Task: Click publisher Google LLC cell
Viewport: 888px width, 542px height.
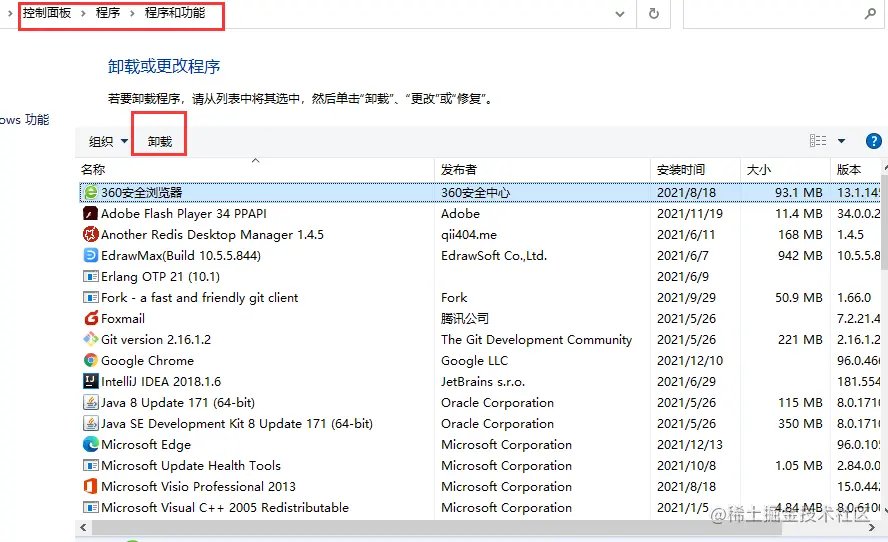Action: (475, 360)
